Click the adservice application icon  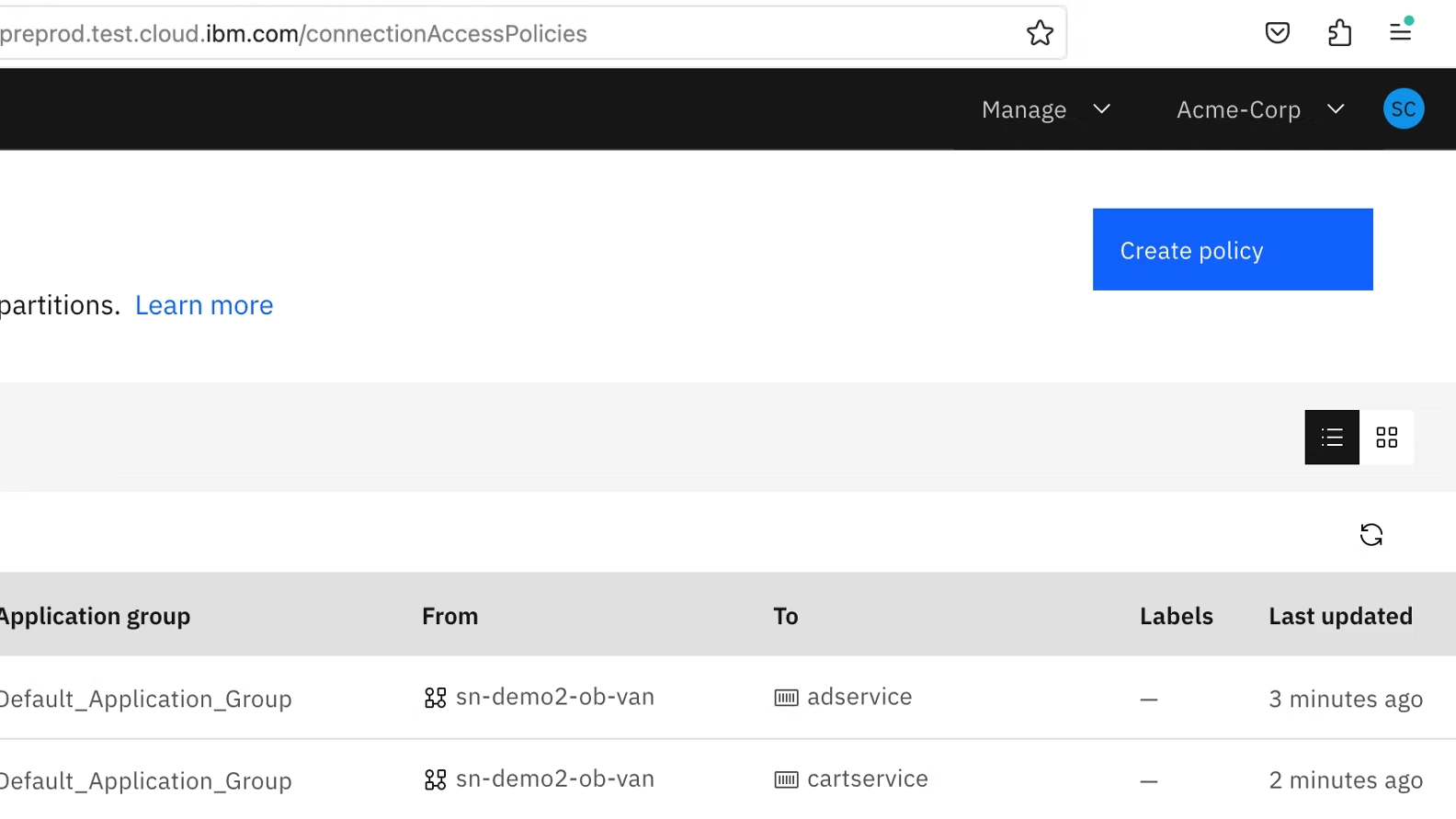[x=786, y=698]
